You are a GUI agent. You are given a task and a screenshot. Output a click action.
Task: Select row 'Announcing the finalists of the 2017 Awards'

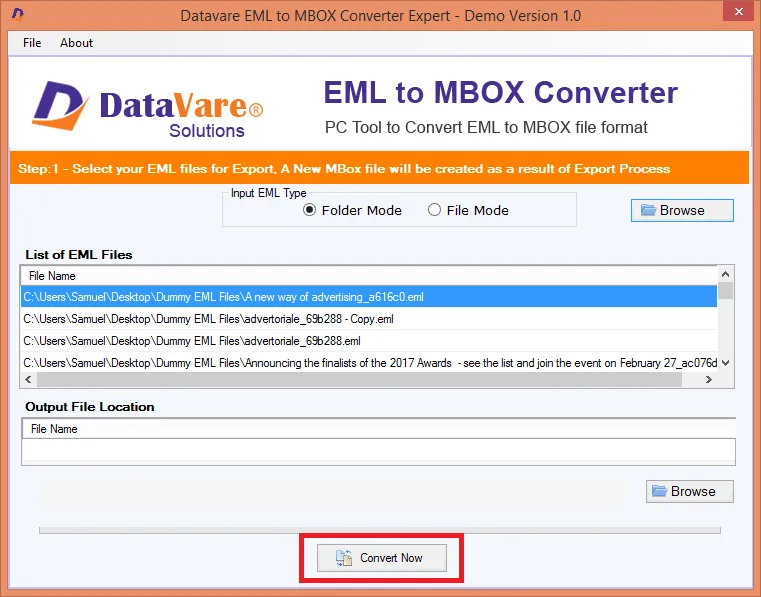pyautogui.click(x=368, y=363)
